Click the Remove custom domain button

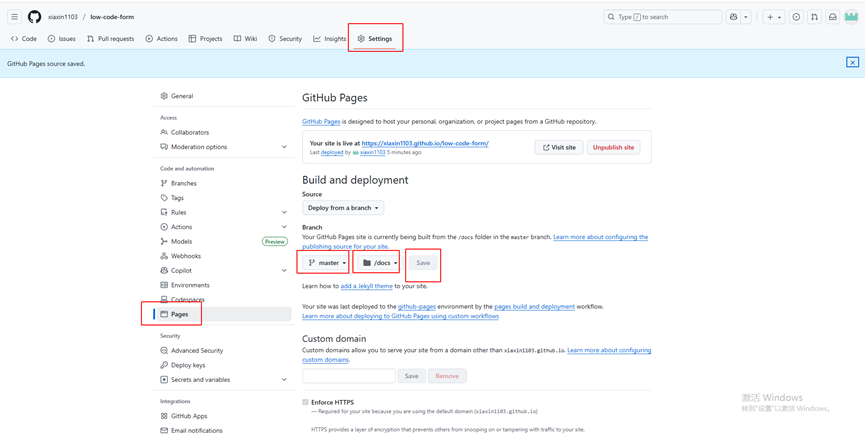(447, 376)
